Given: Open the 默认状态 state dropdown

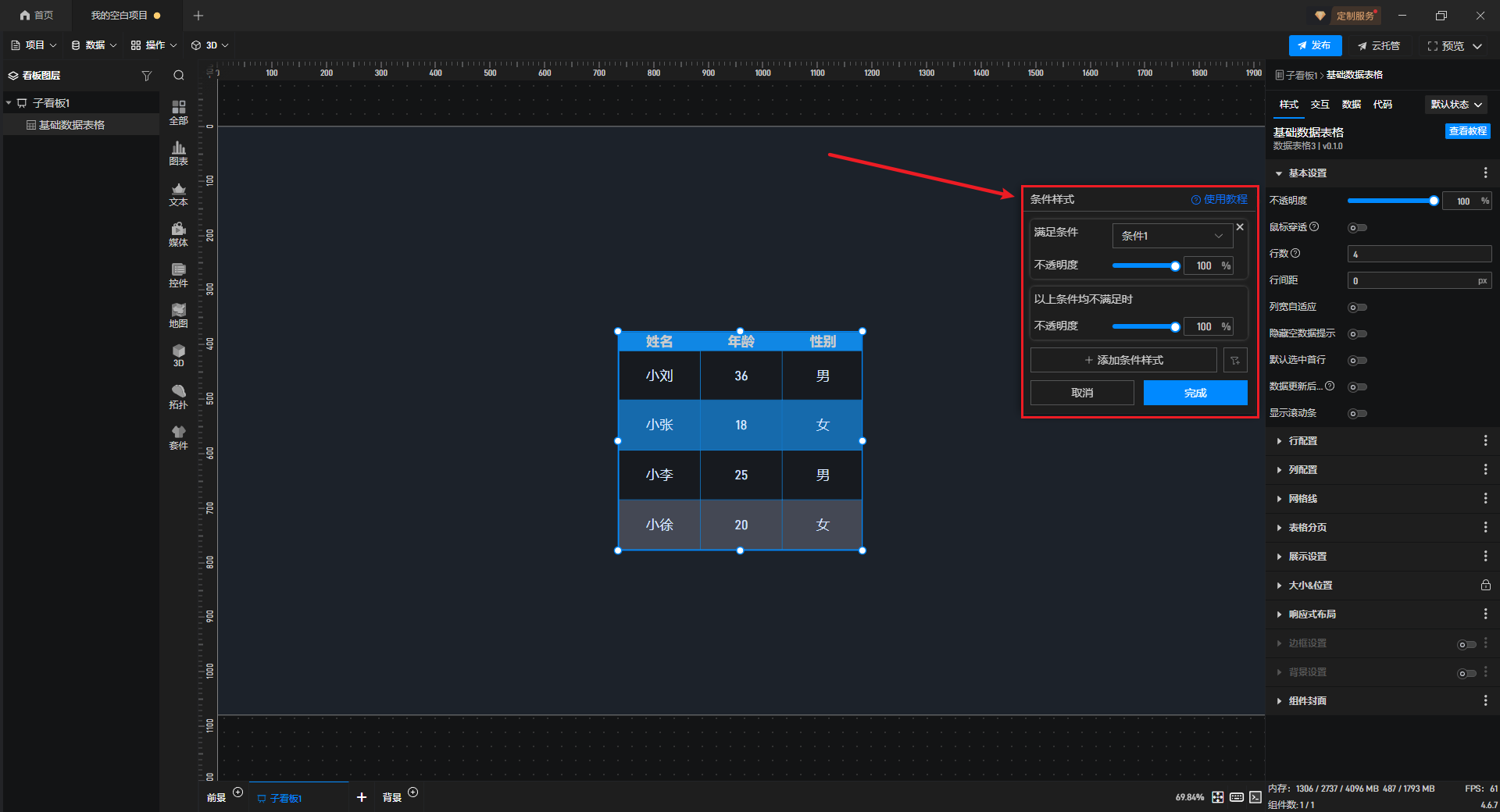Looking at the screenshot, I should 1456,105.
